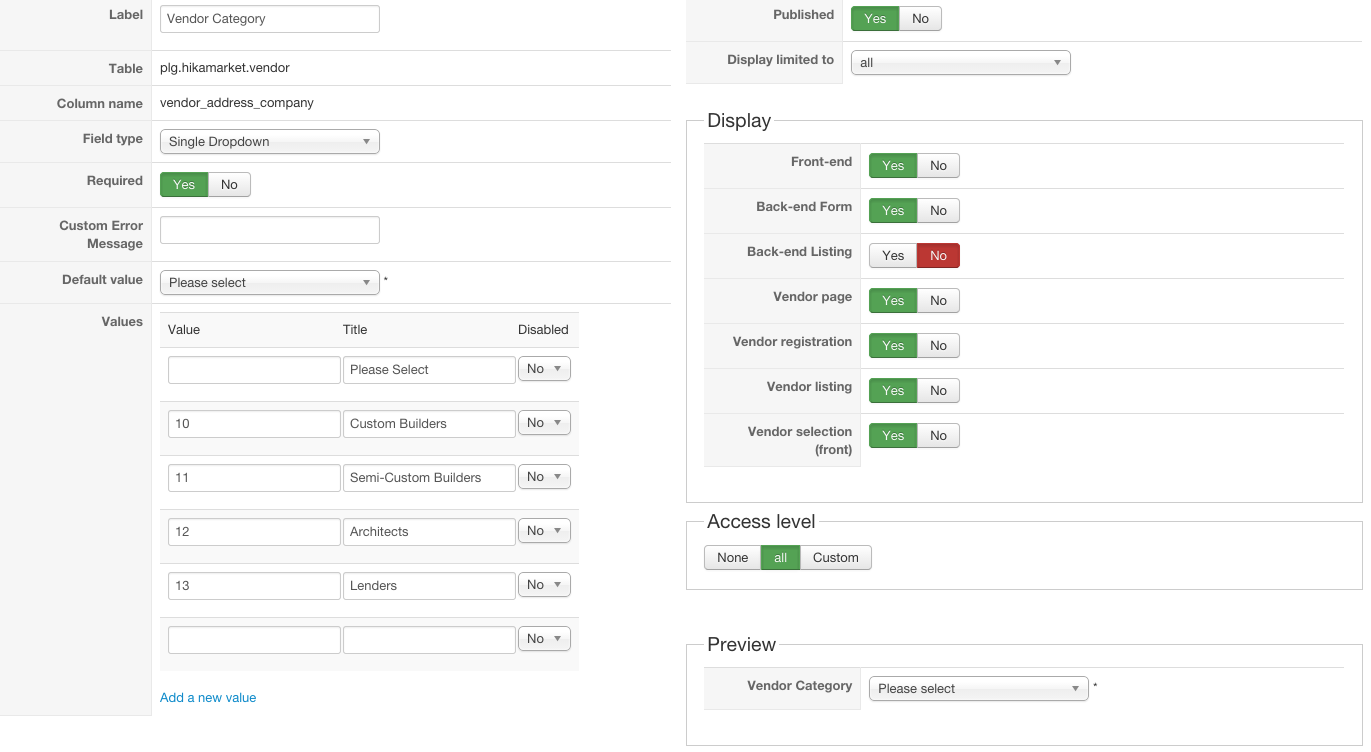Open Disabled dropdown for Custom Builders
Screen dimensions: 1371x752
544,423
